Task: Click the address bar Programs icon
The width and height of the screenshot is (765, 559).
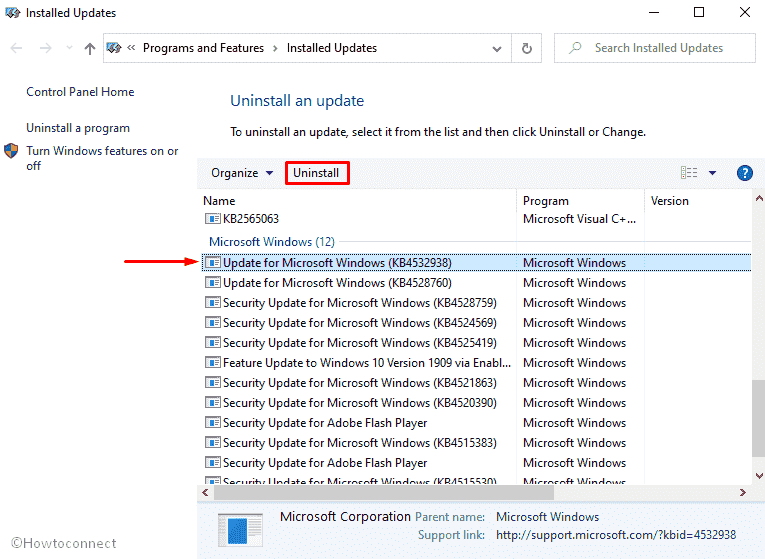Action: click(114, 48)
